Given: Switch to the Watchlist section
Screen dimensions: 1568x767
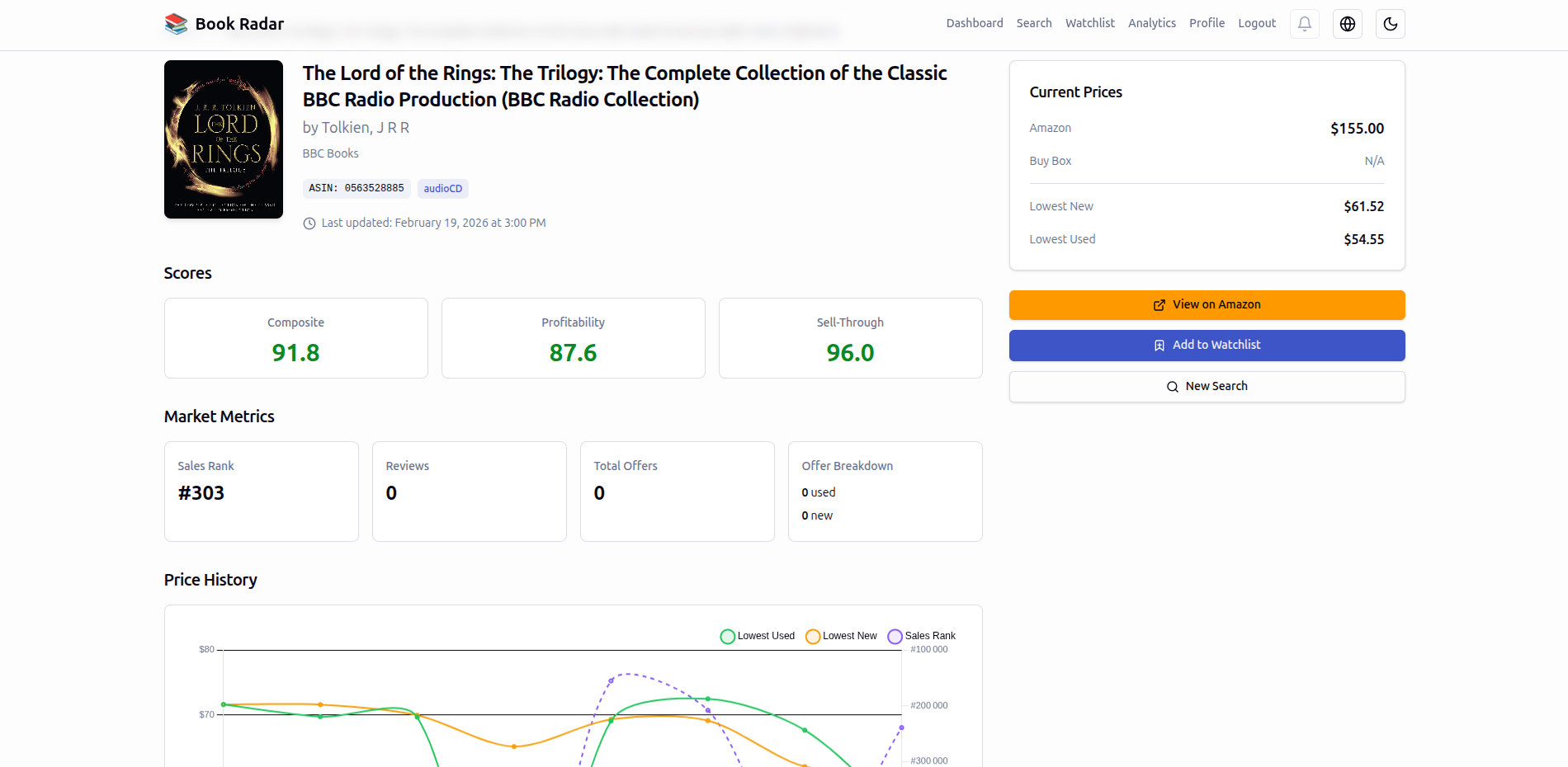Looking at the screenshot, I should [1089, 23].
